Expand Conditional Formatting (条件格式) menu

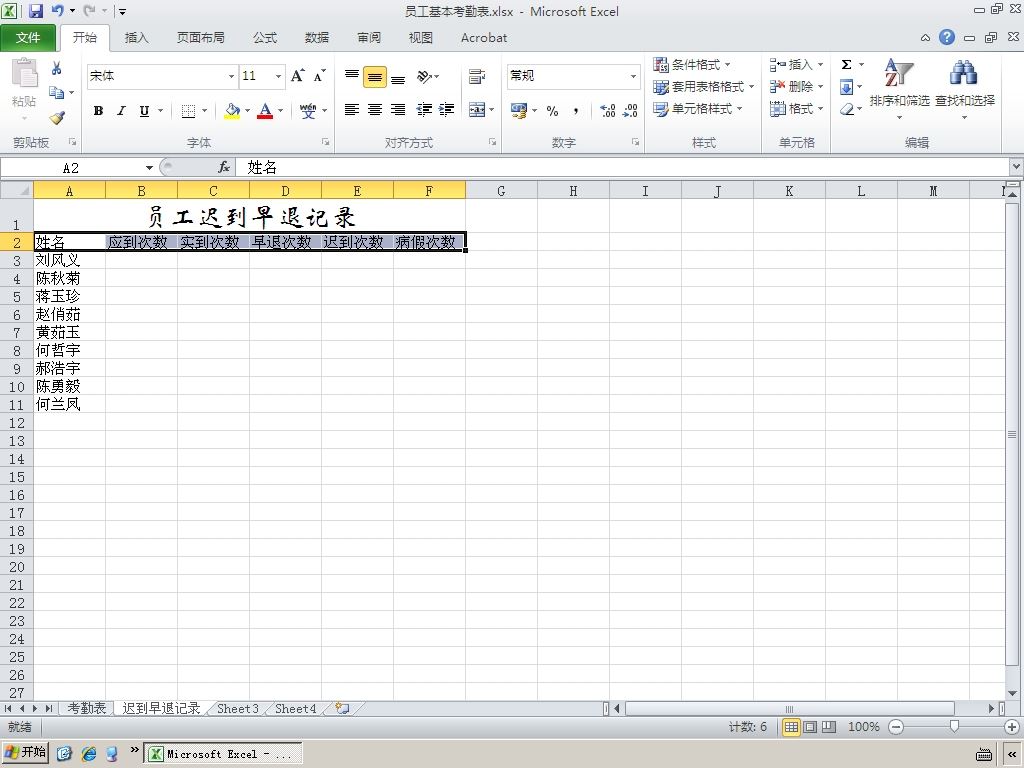692,64
